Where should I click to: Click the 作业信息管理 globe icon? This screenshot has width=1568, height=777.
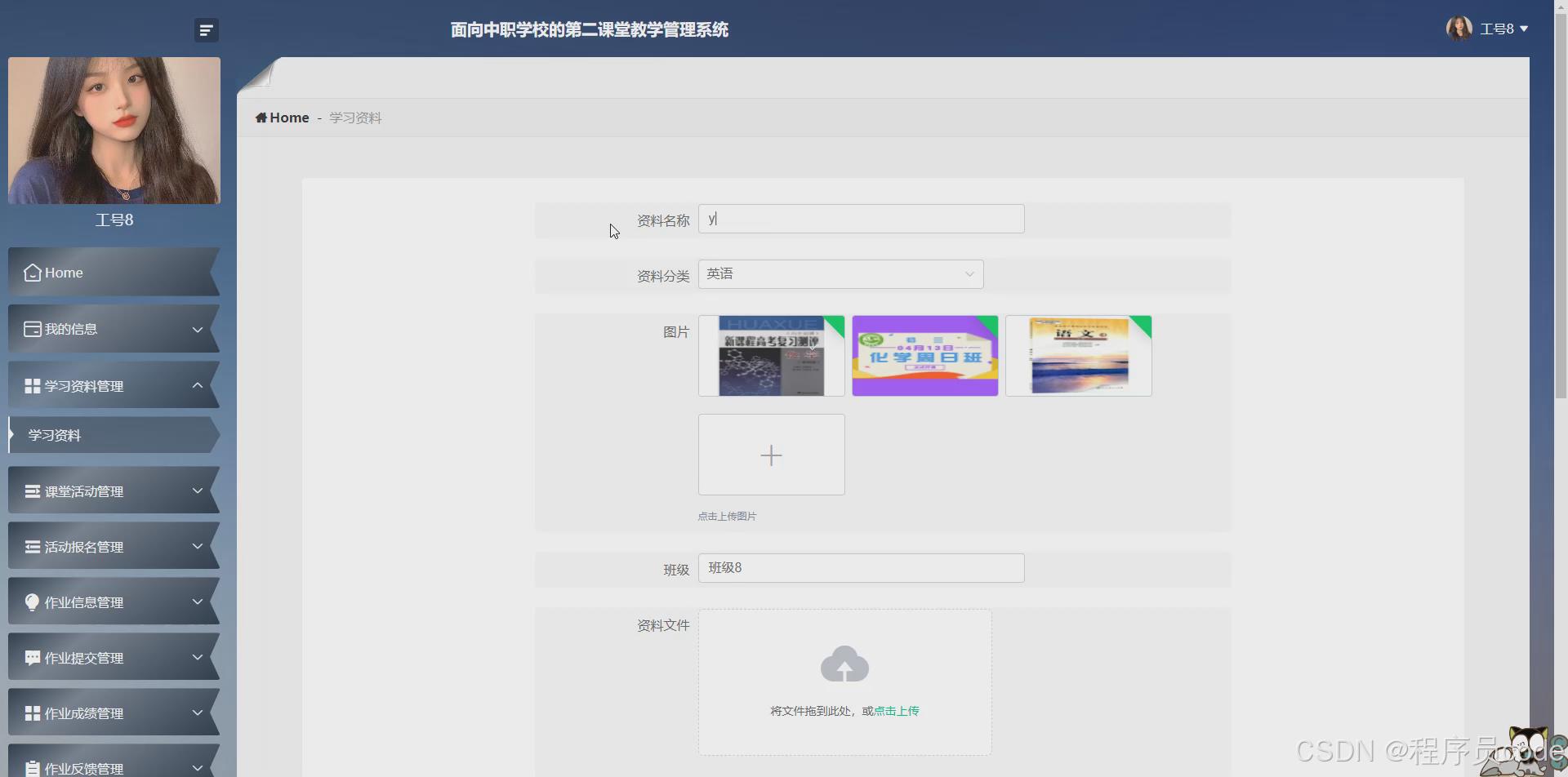(32, 602)
